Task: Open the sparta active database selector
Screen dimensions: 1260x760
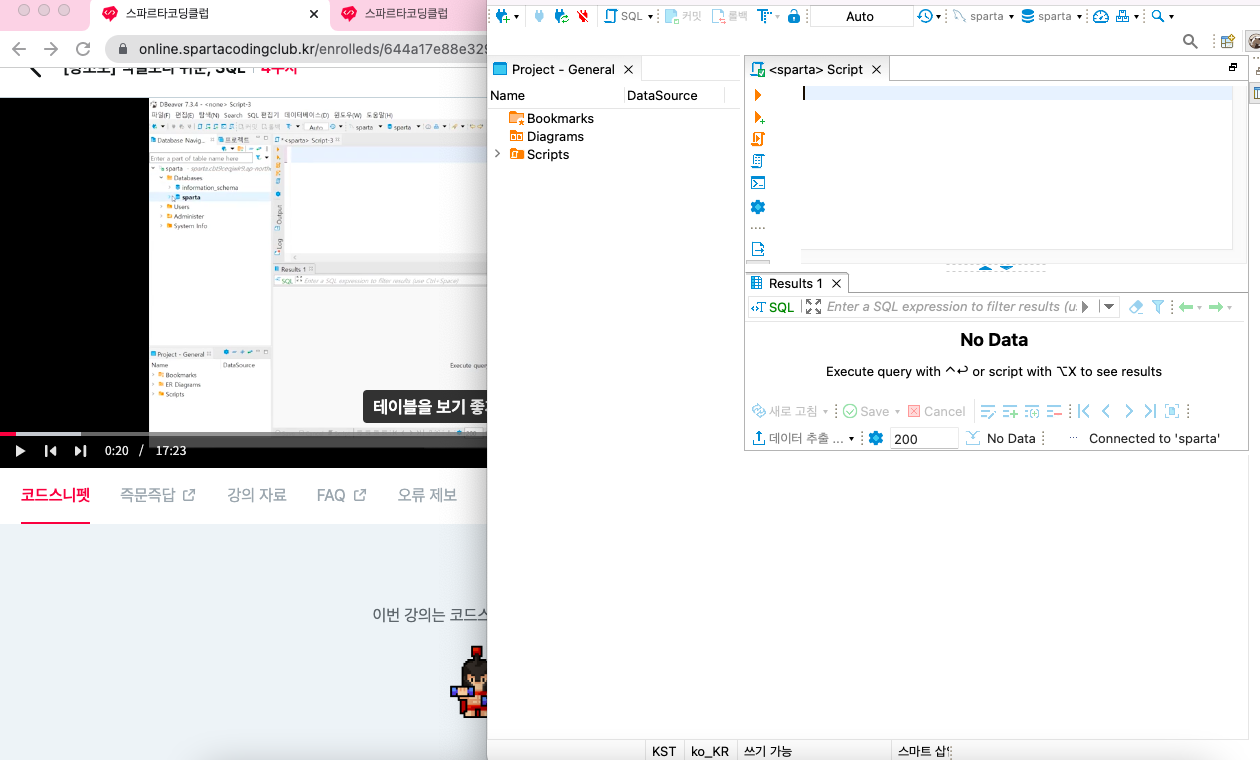Action: pos(1052,16)
